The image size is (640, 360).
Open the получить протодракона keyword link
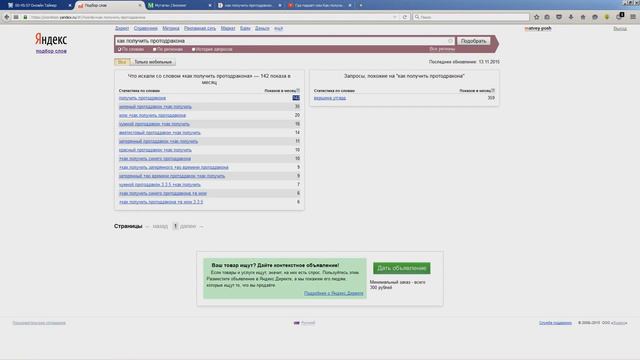click(x=142, y=98)
